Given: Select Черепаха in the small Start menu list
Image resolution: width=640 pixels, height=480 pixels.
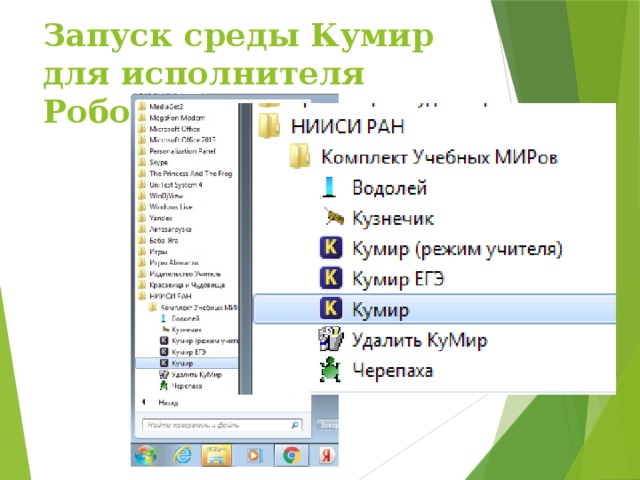Looking at the screenshot, I should [x=186, y=386].
